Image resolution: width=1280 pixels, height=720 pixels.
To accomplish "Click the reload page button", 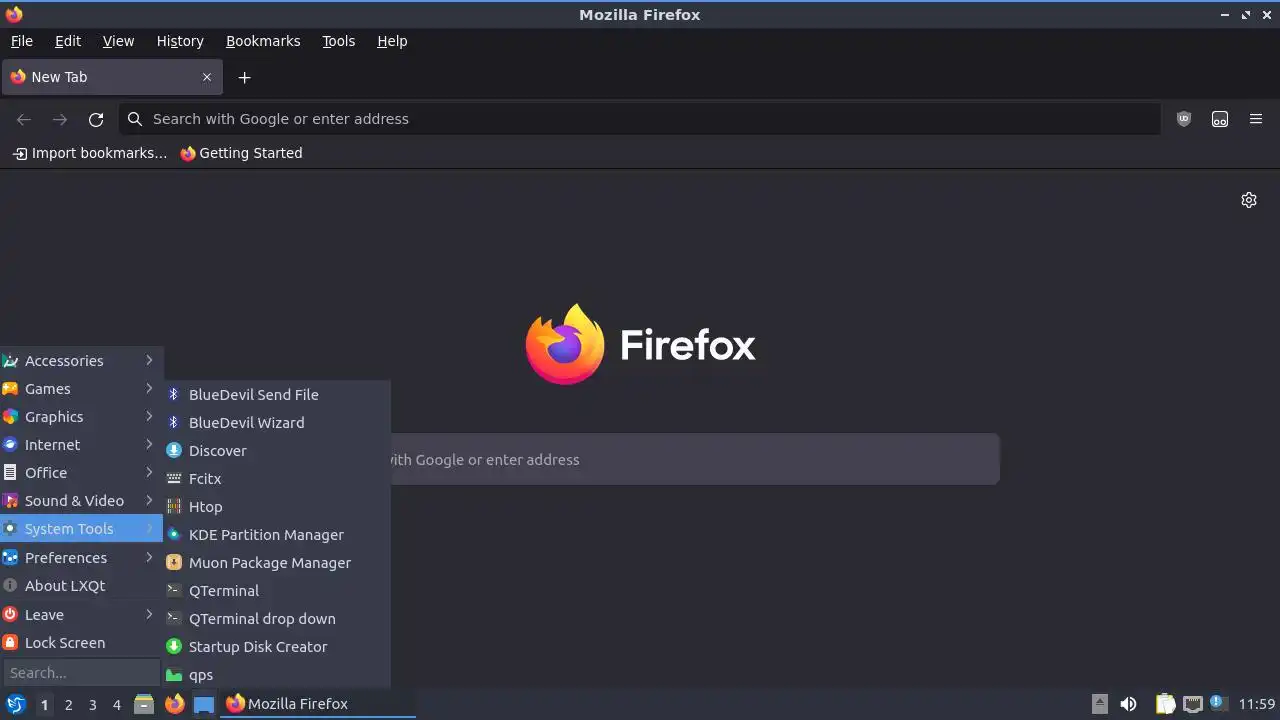I will click(96, 119).
